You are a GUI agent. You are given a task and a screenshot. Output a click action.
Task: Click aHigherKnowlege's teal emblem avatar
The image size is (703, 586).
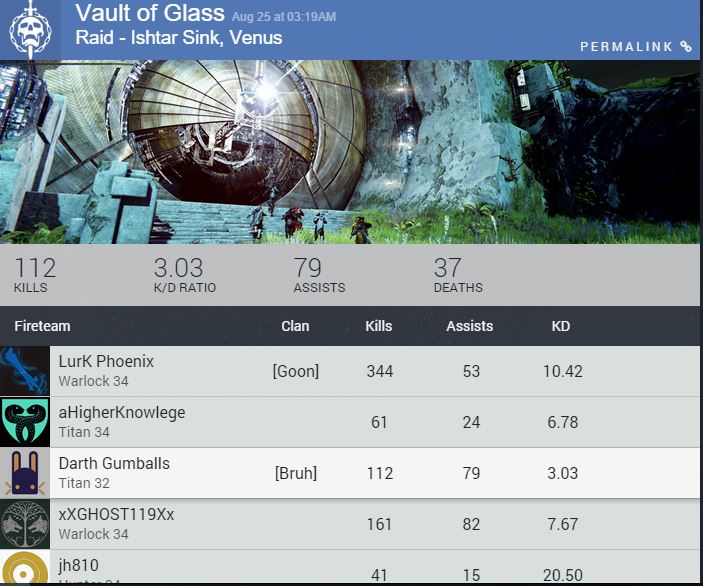pos(25,422)
